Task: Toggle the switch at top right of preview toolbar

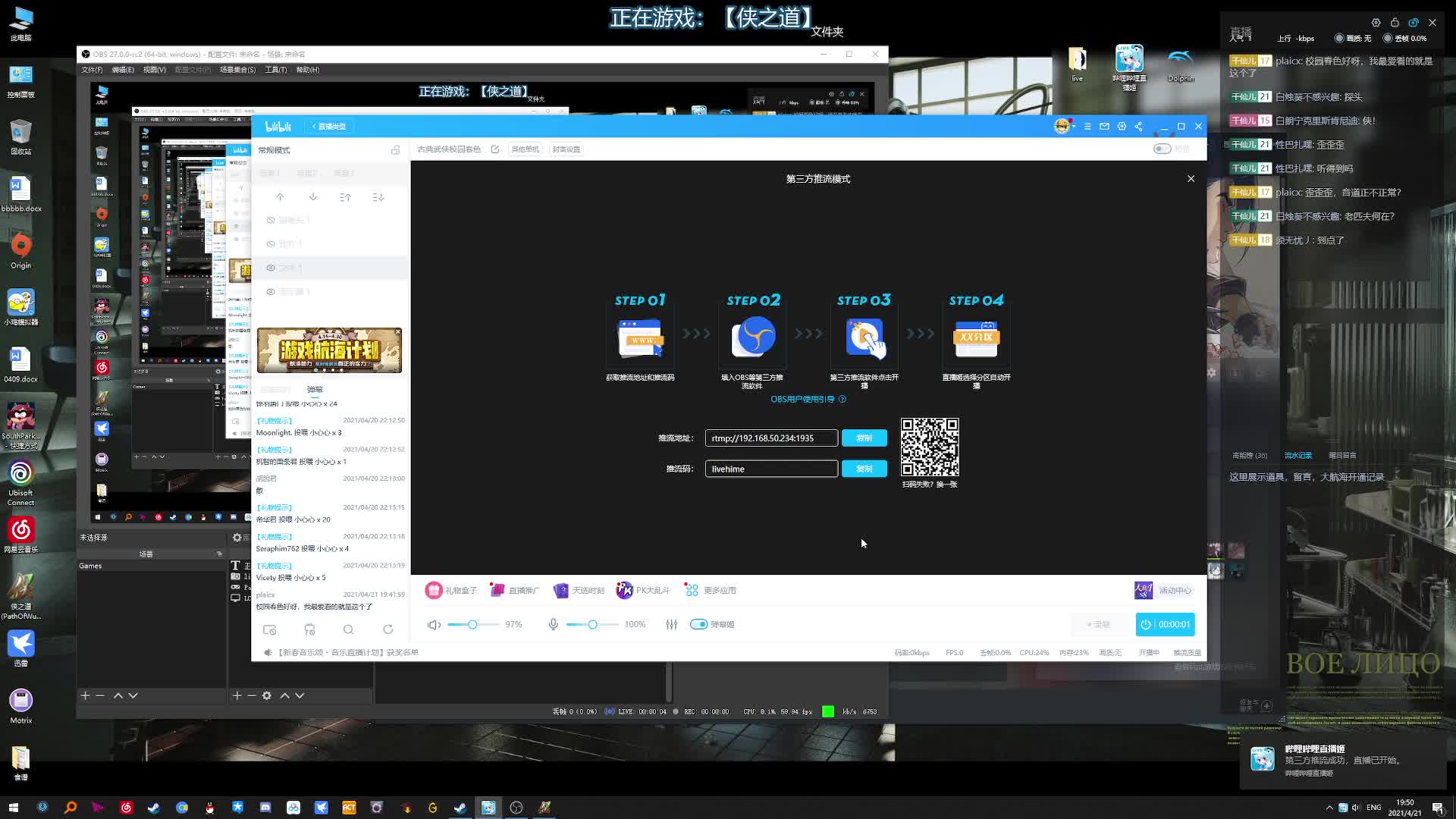Action: point(1162,149)
